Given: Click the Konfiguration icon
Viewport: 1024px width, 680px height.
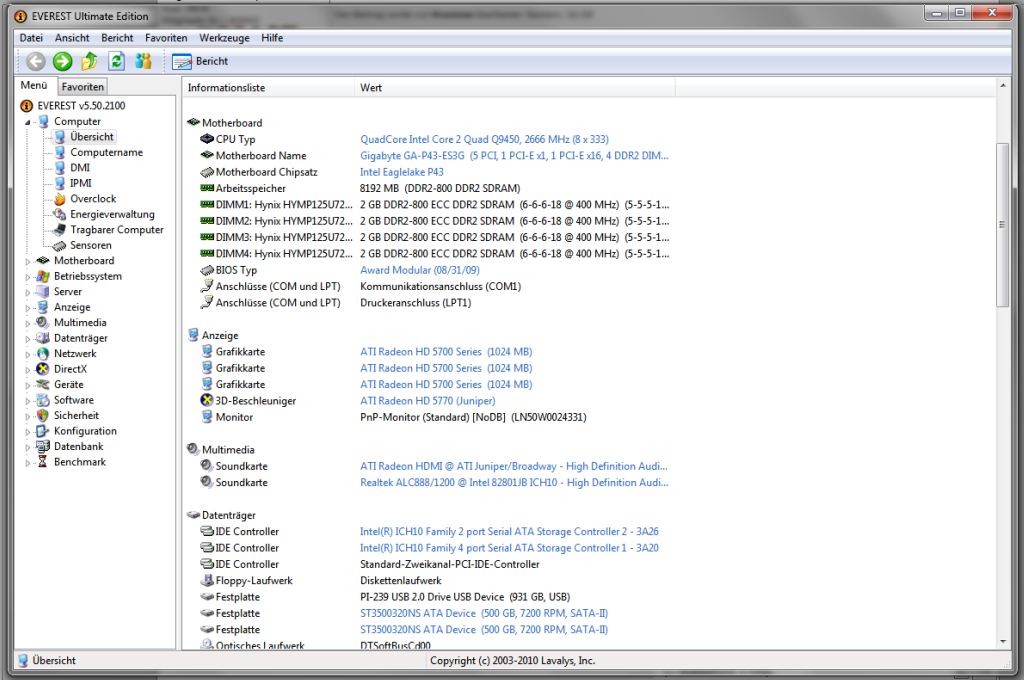Looking at the screenshot, I should [43, 431].
